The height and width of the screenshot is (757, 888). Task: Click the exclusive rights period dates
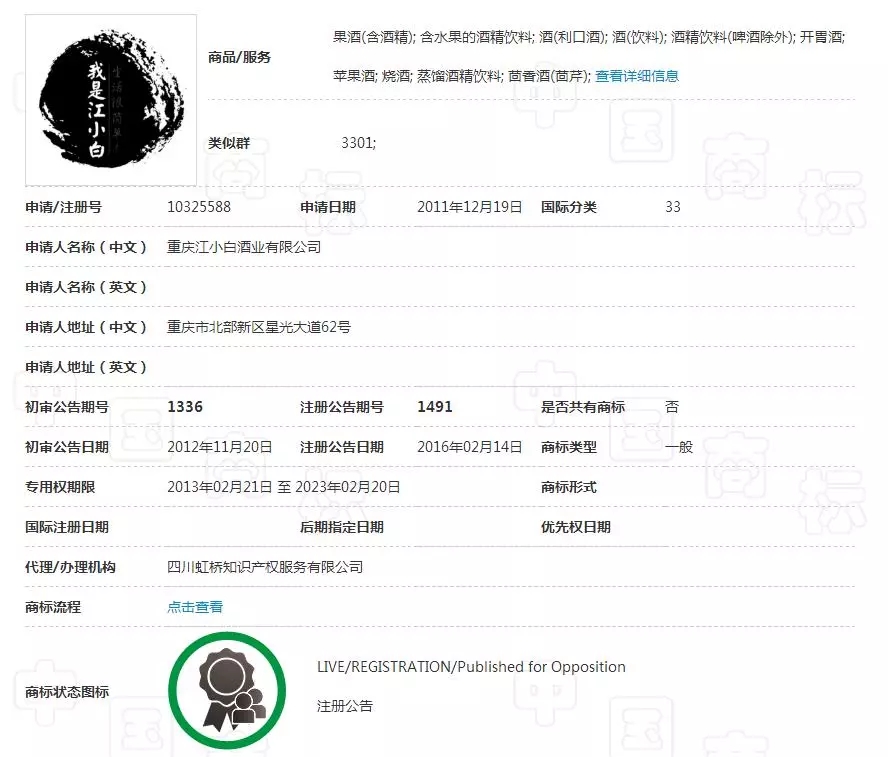coord(283,487)
